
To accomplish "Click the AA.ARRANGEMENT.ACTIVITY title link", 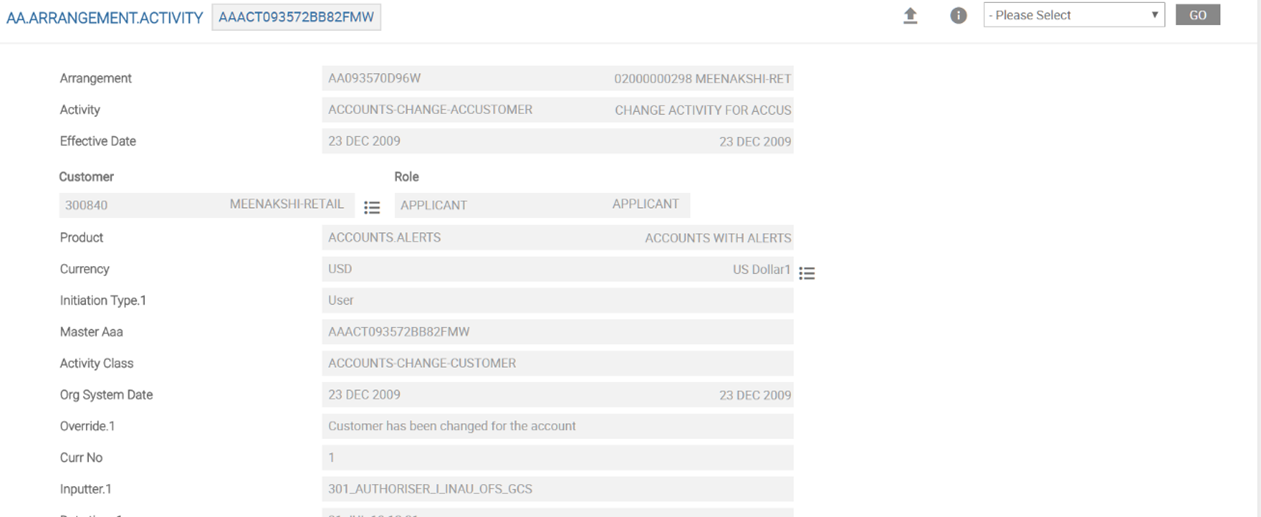I will (x=104, y=18).
